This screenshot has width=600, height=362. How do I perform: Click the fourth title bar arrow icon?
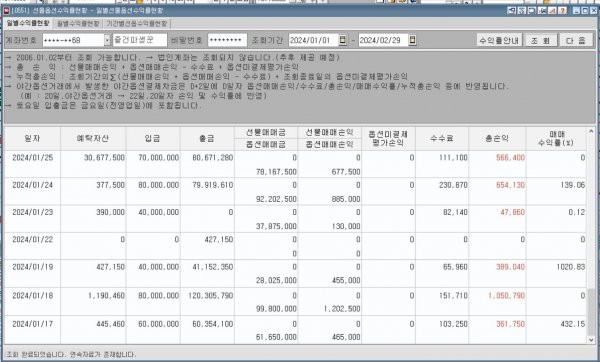tap(542, 11)
